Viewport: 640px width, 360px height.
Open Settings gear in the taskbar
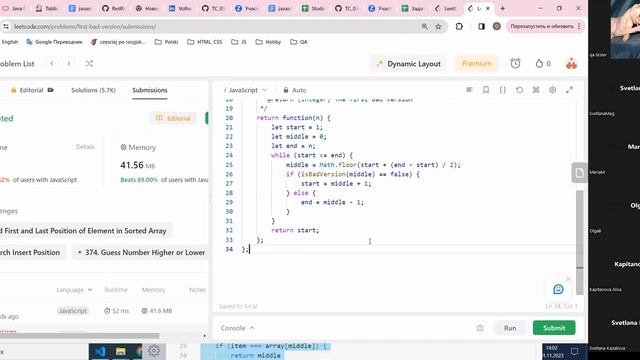(154, 351)
